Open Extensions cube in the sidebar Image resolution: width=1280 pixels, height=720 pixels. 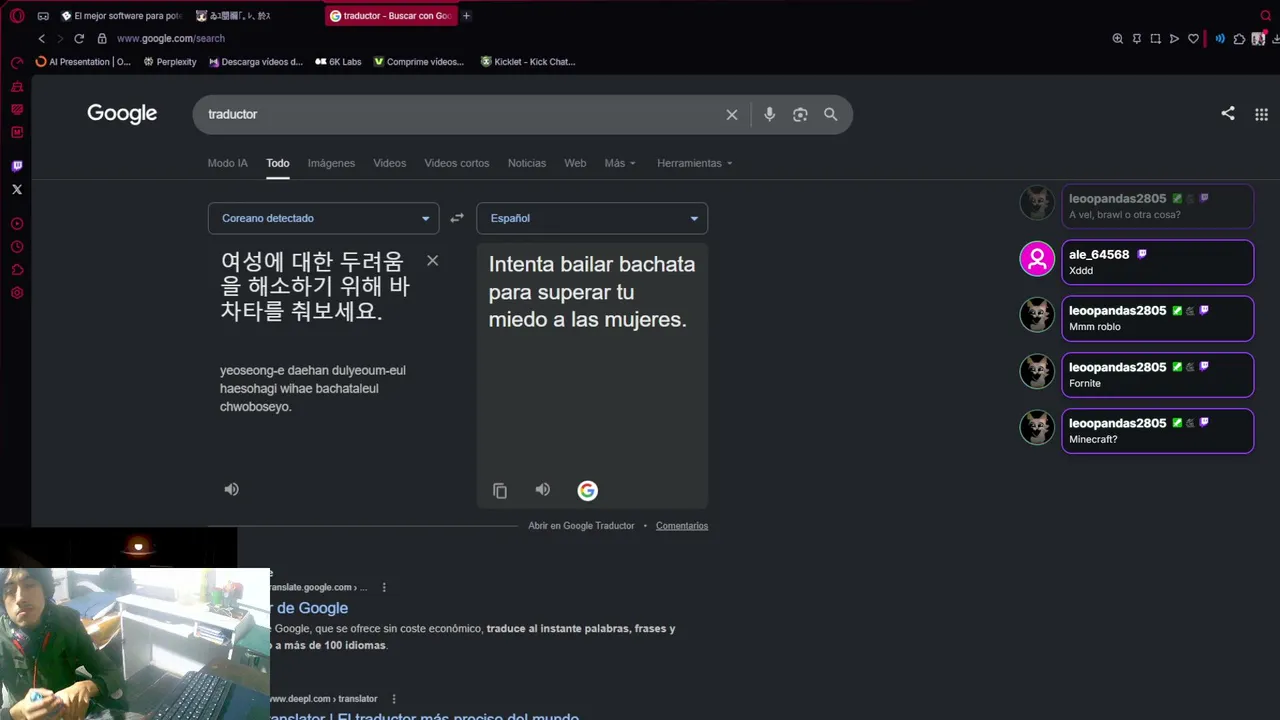point(17,270)
